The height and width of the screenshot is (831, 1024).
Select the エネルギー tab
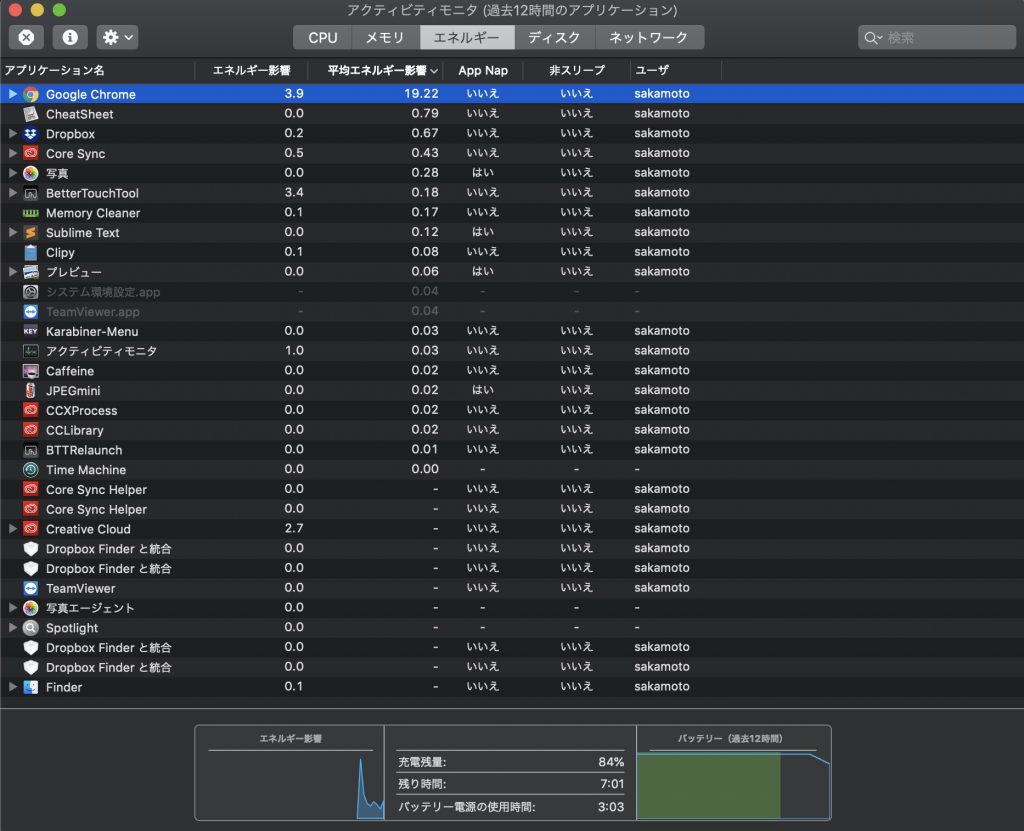(467, 37)
